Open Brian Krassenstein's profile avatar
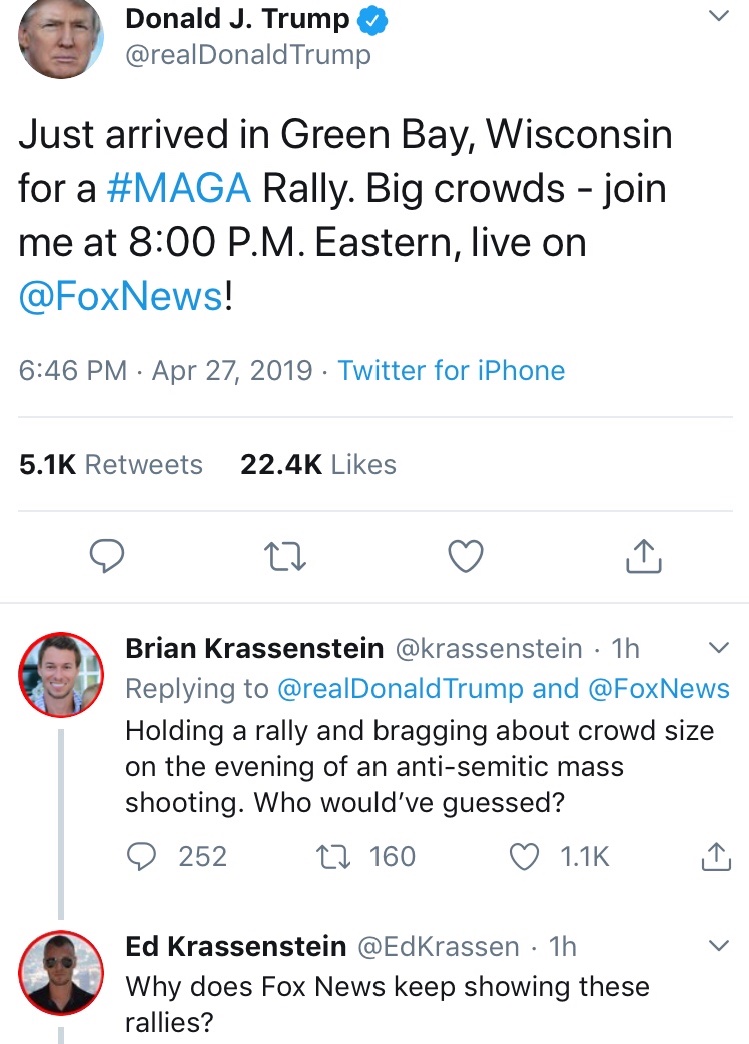This screenshot has height=1044, width=749. tap(61, 674)
